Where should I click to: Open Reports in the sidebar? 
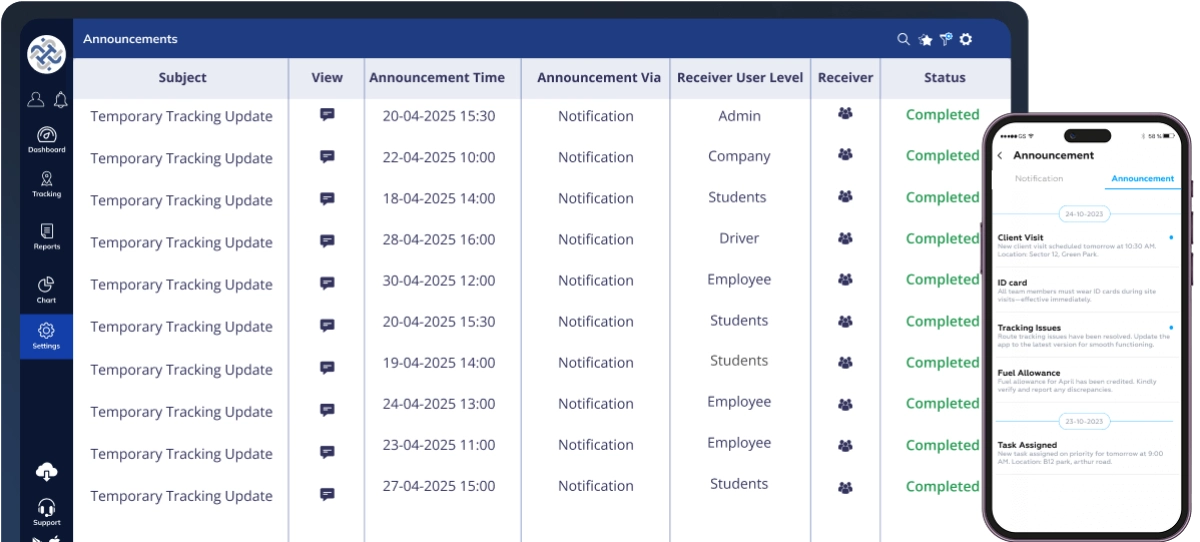click(x=46, y=236)
